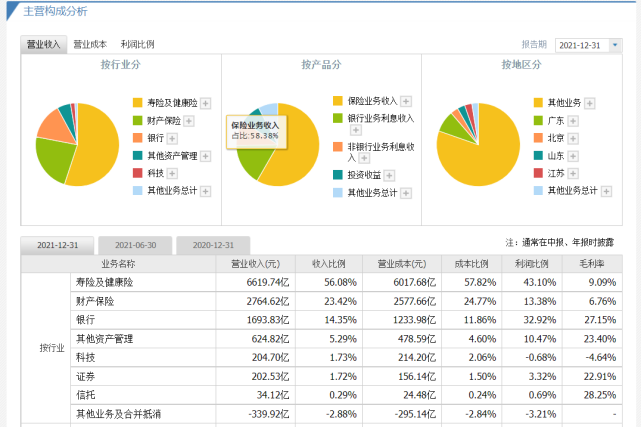Select the 2020-12-31 period tab

tap(213, 245)
